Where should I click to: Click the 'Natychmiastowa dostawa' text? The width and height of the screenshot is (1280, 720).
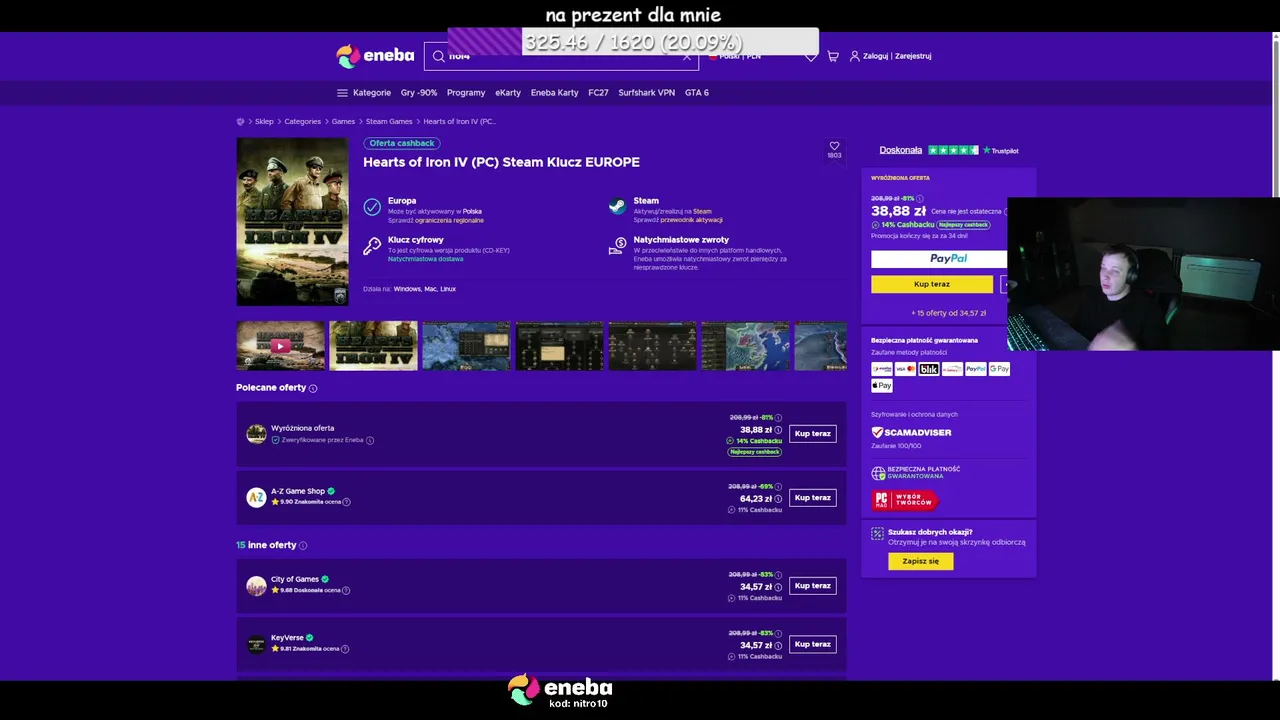425,259
